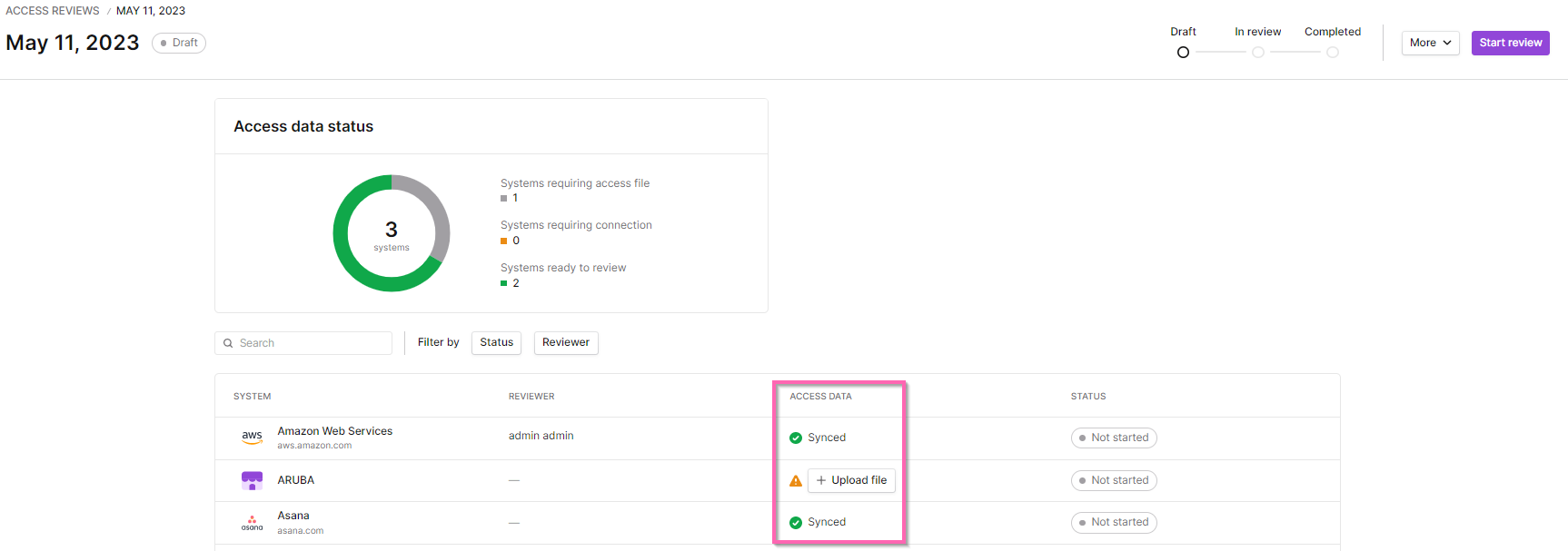Click the aws.amazon.com domain text
The image size is (1568, 551).
click(314, 446)
